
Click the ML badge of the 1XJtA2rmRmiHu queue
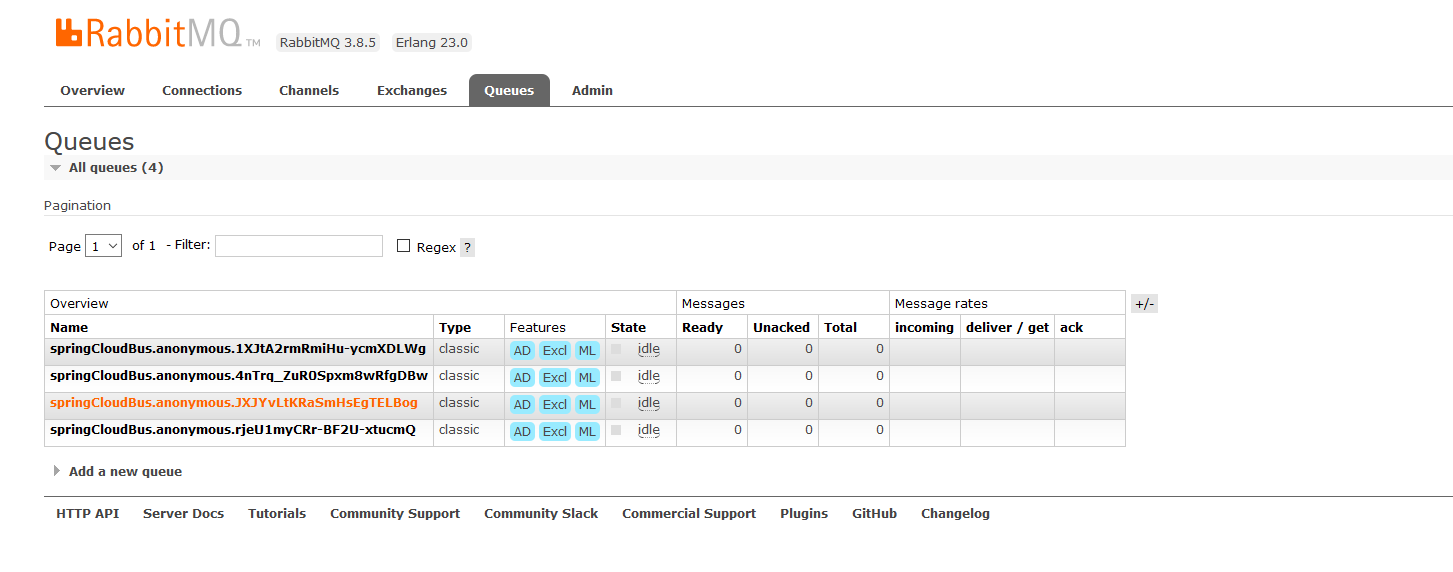[x=587, y=351]
